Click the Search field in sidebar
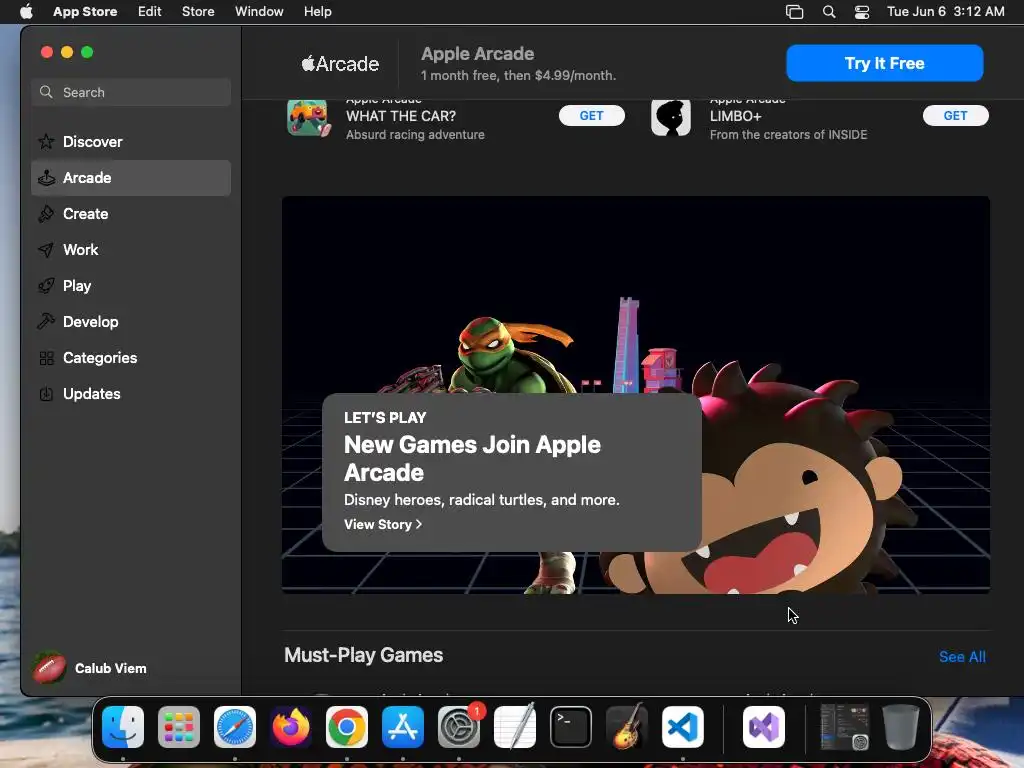This screenshot has width=1024, height=768. coord(131,92)
